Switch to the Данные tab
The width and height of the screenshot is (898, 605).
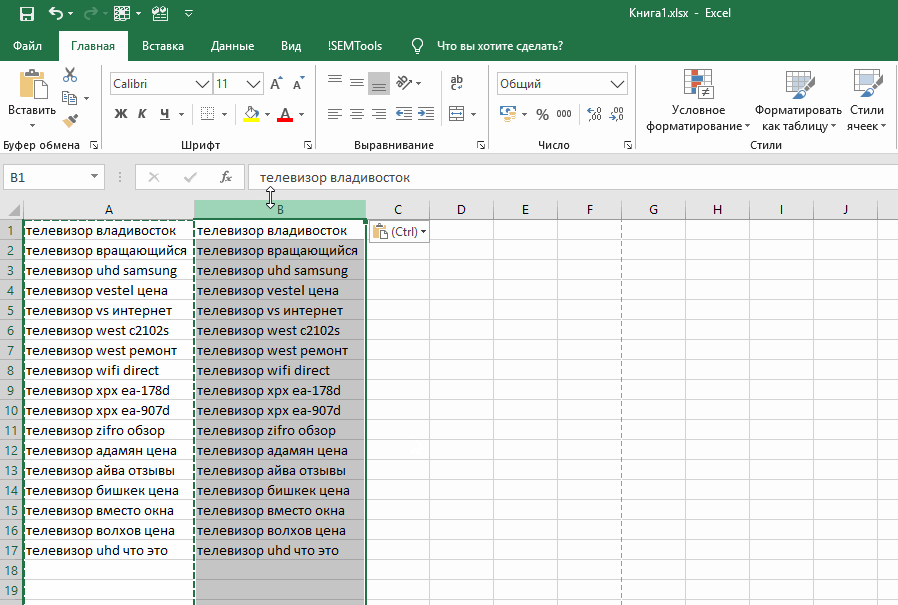coord(232,46)
